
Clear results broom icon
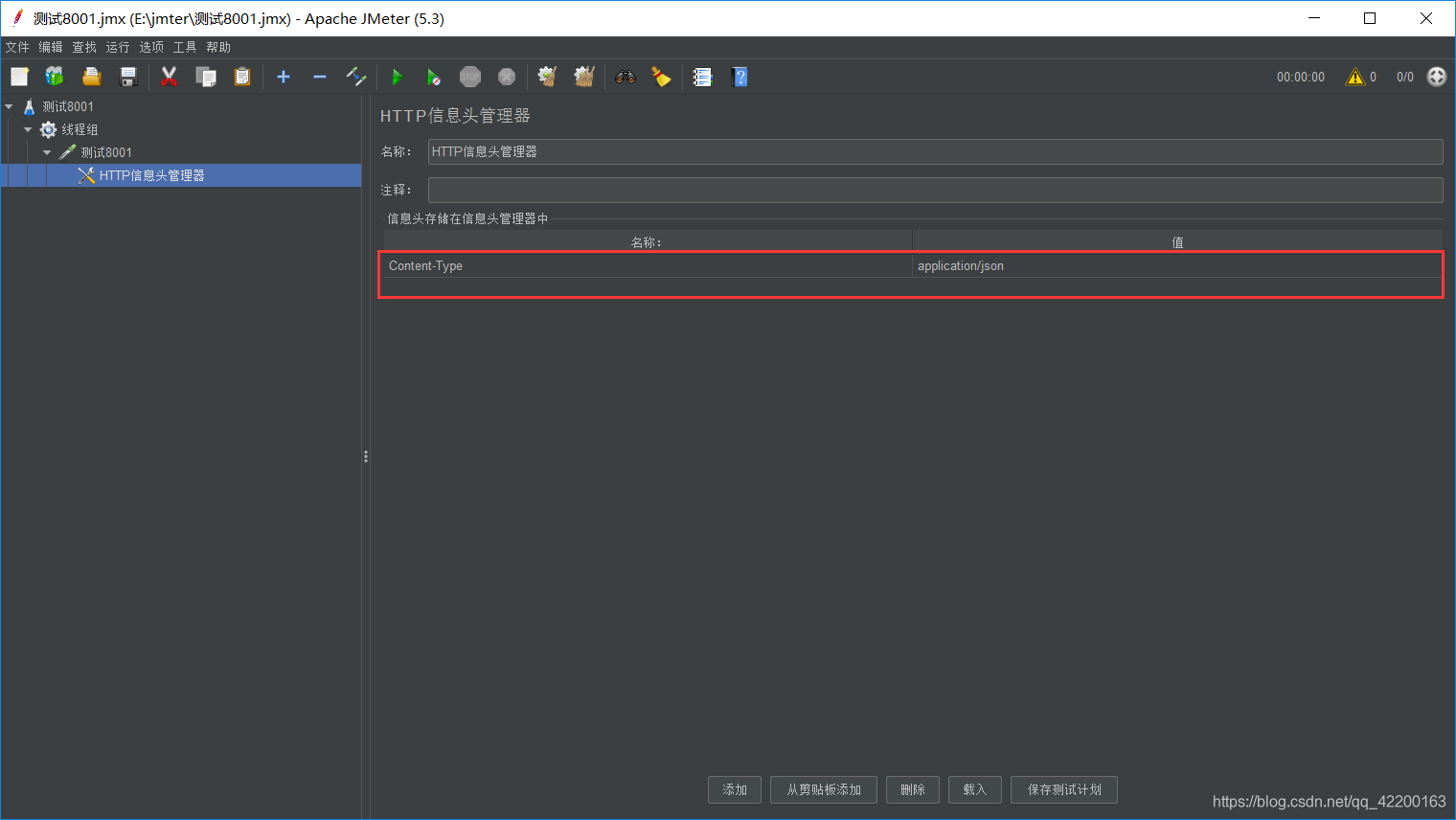tap(547, 77)
